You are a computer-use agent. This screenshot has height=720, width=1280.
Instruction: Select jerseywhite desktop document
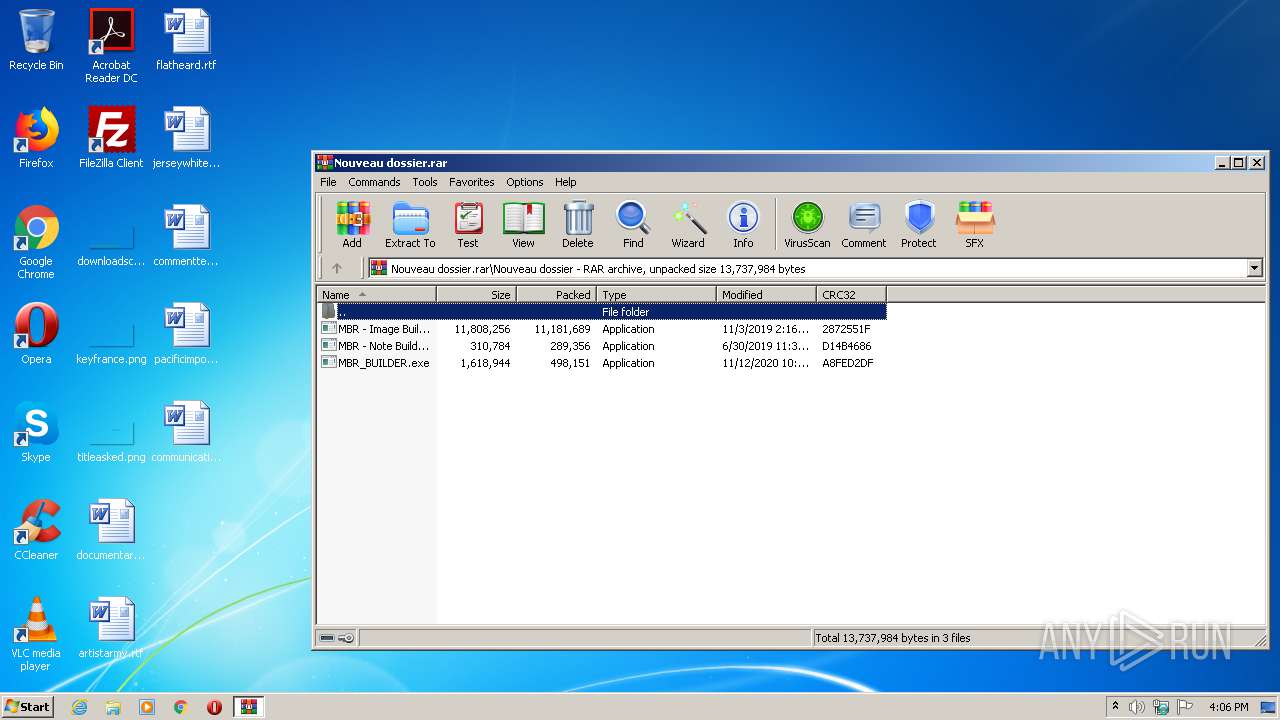[x=186, y=138]
